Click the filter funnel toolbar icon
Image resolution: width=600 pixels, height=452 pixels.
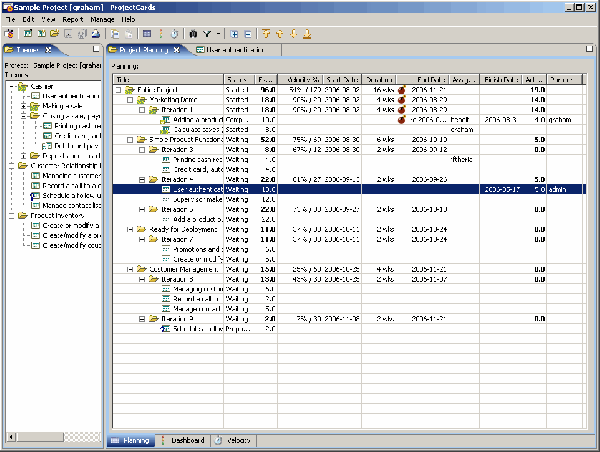[x=206, y=33]
